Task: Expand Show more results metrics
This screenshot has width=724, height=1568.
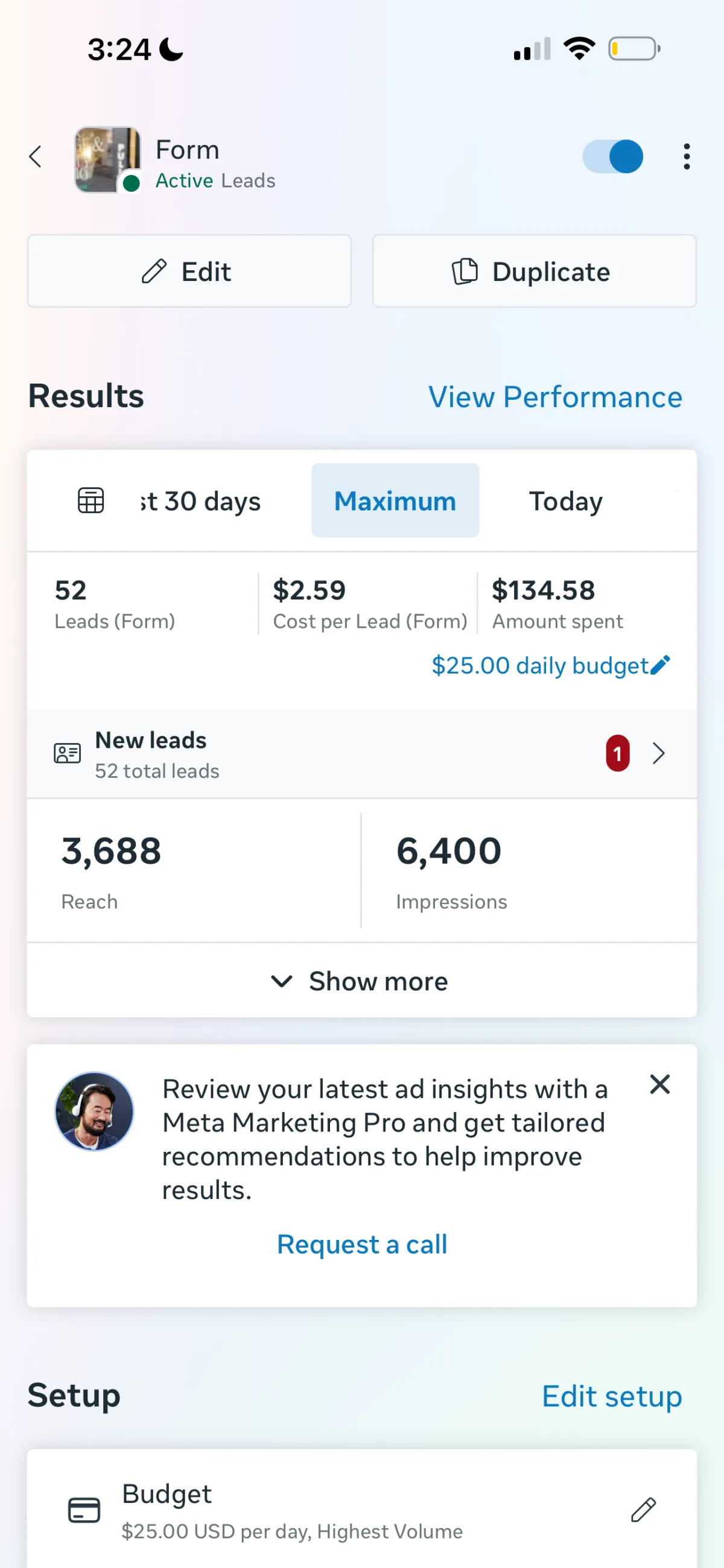Action: [x=361, y=981]
